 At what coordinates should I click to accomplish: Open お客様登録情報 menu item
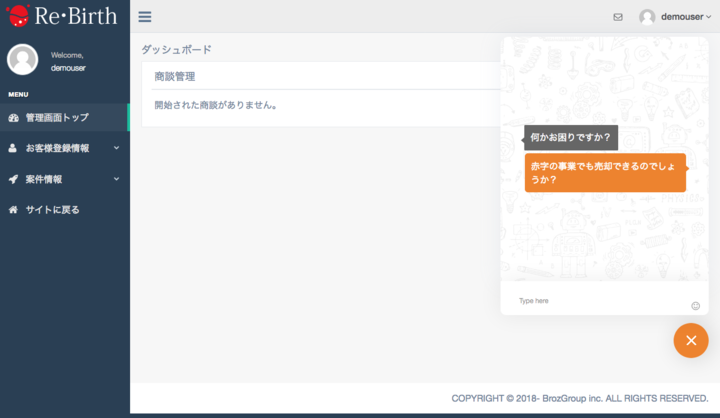[64, 148]
